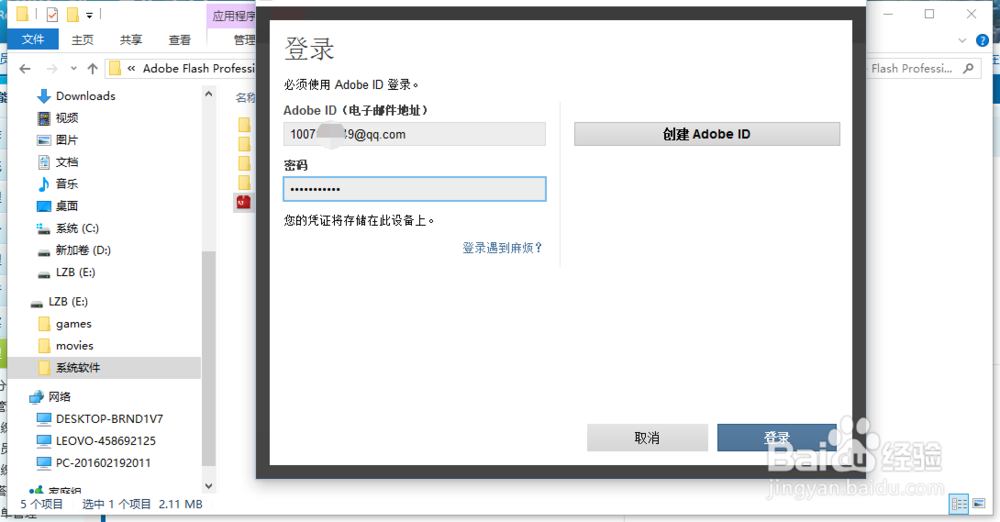1000x522 pixels.
Task: Open 视频 in navigation pane
Action: 67,118
